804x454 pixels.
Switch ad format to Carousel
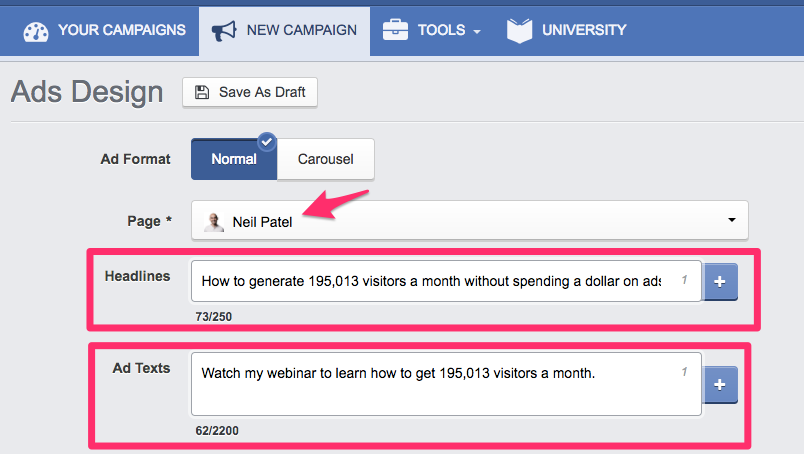[x=325, y=159]
